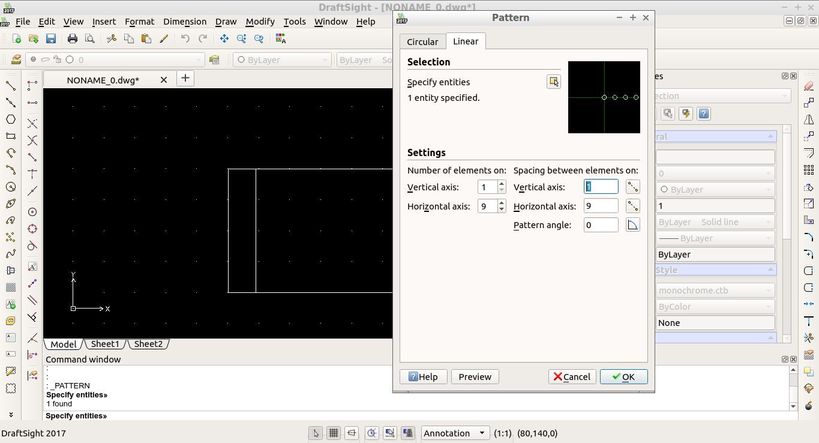Select the Ellipse draw tool

coord(10,203)
